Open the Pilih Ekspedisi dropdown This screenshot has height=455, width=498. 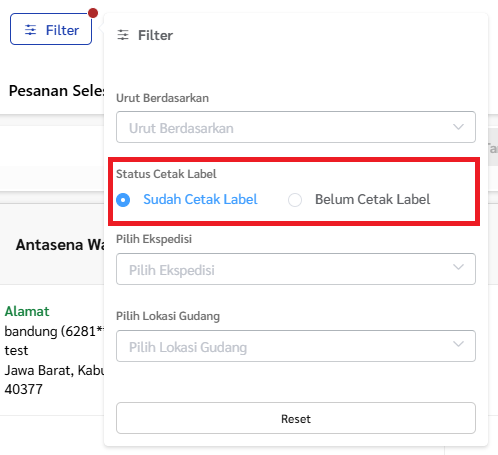[x=296, y=269]
